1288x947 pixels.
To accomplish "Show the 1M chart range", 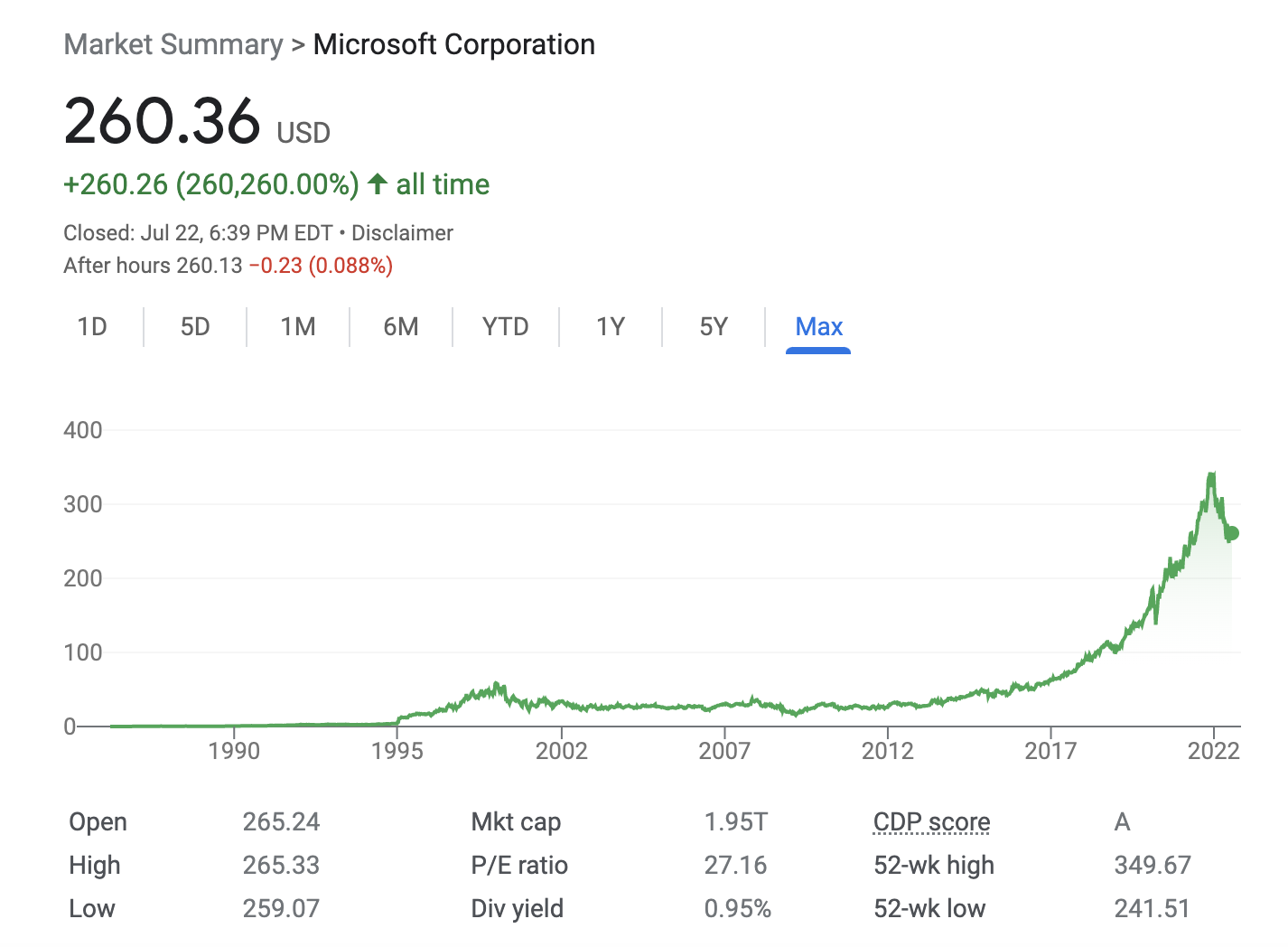I will [x=298, y=326].
